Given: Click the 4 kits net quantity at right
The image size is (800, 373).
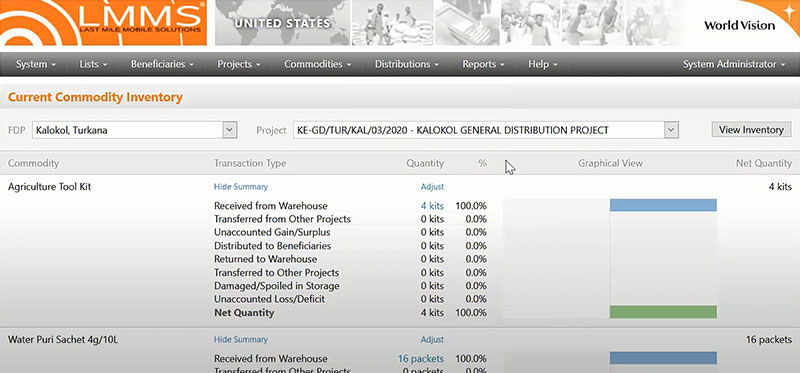Looking at the screenshot, I should [780, 187].
